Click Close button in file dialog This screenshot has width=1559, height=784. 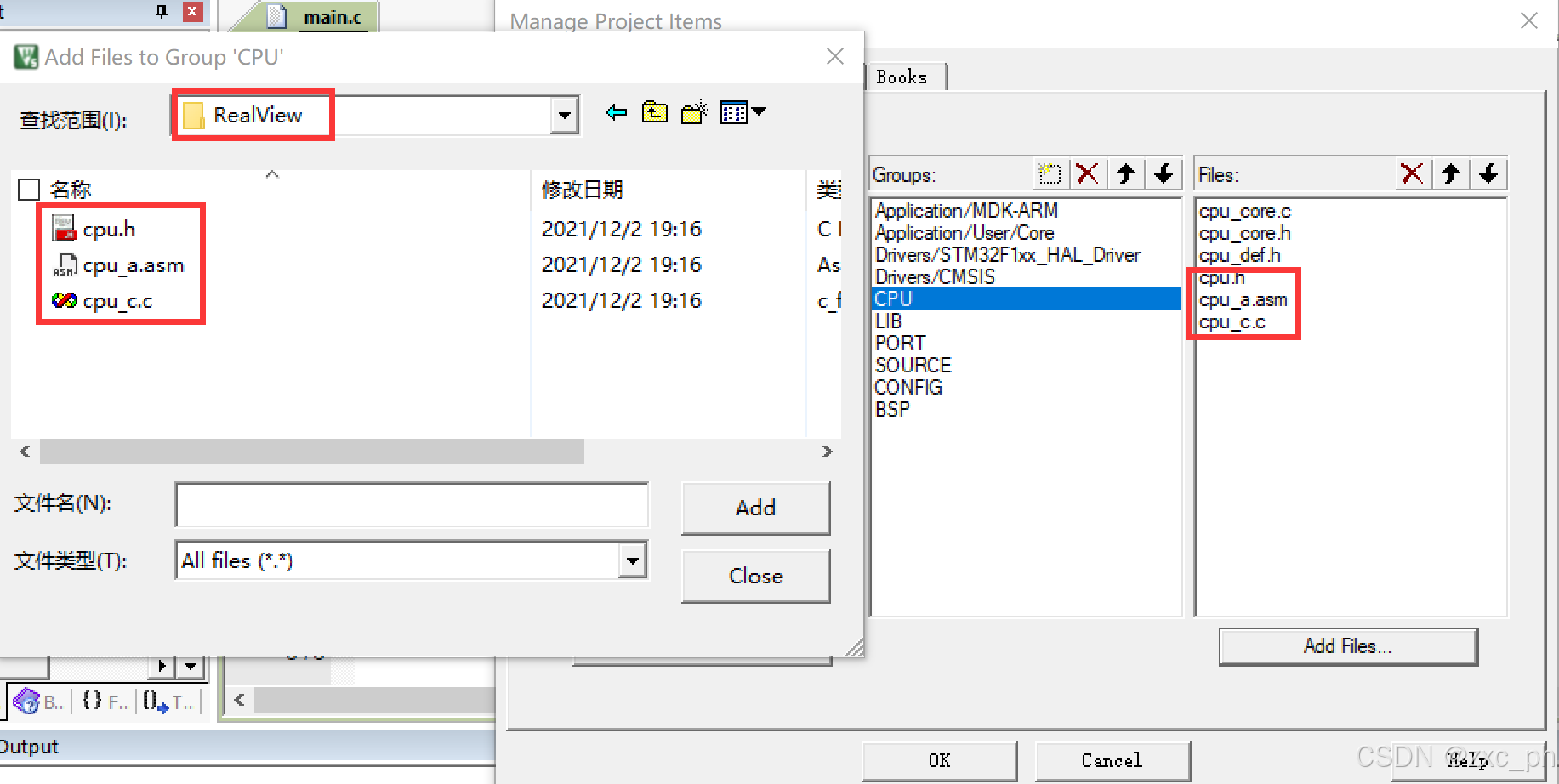pos(755,576)
